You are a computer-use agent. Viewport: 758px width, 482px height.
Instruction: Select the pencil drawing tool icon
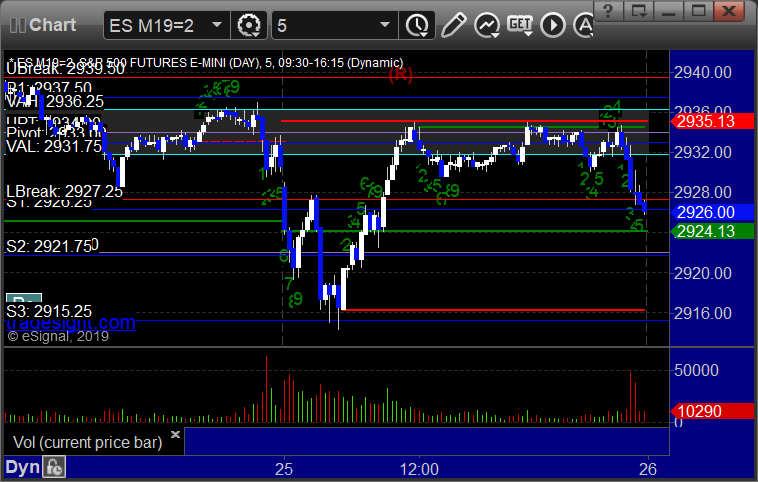[453, 25]
